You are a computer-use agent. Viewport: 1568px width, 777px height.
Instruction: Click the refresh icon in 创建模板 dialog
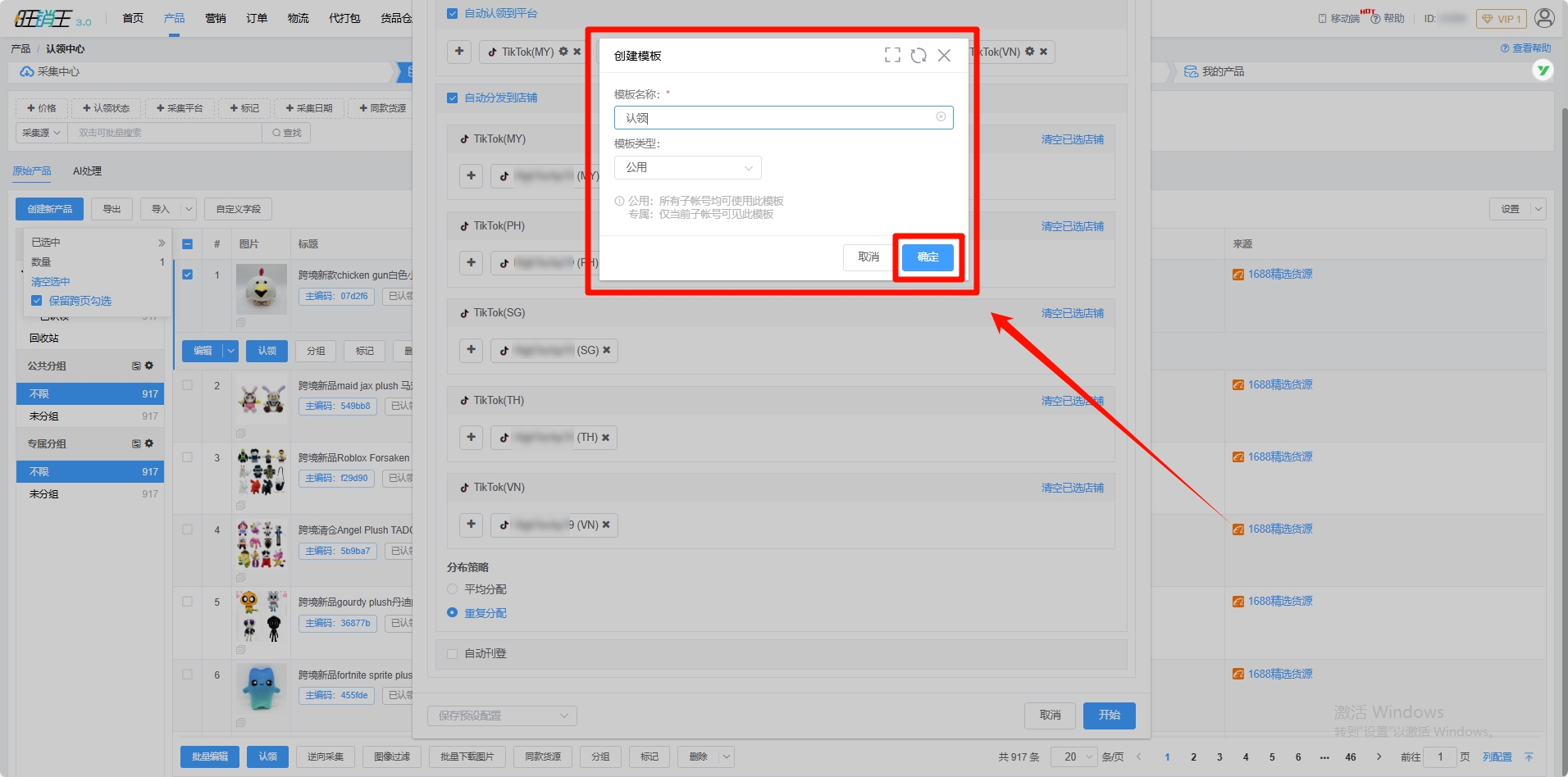coord(918,55)
